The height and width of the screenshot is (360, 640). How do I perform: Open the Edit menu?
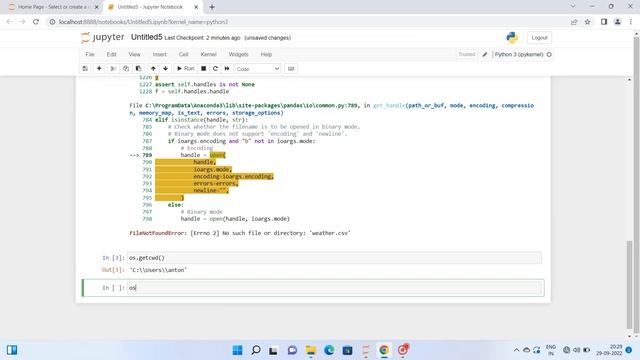(111, 54)
